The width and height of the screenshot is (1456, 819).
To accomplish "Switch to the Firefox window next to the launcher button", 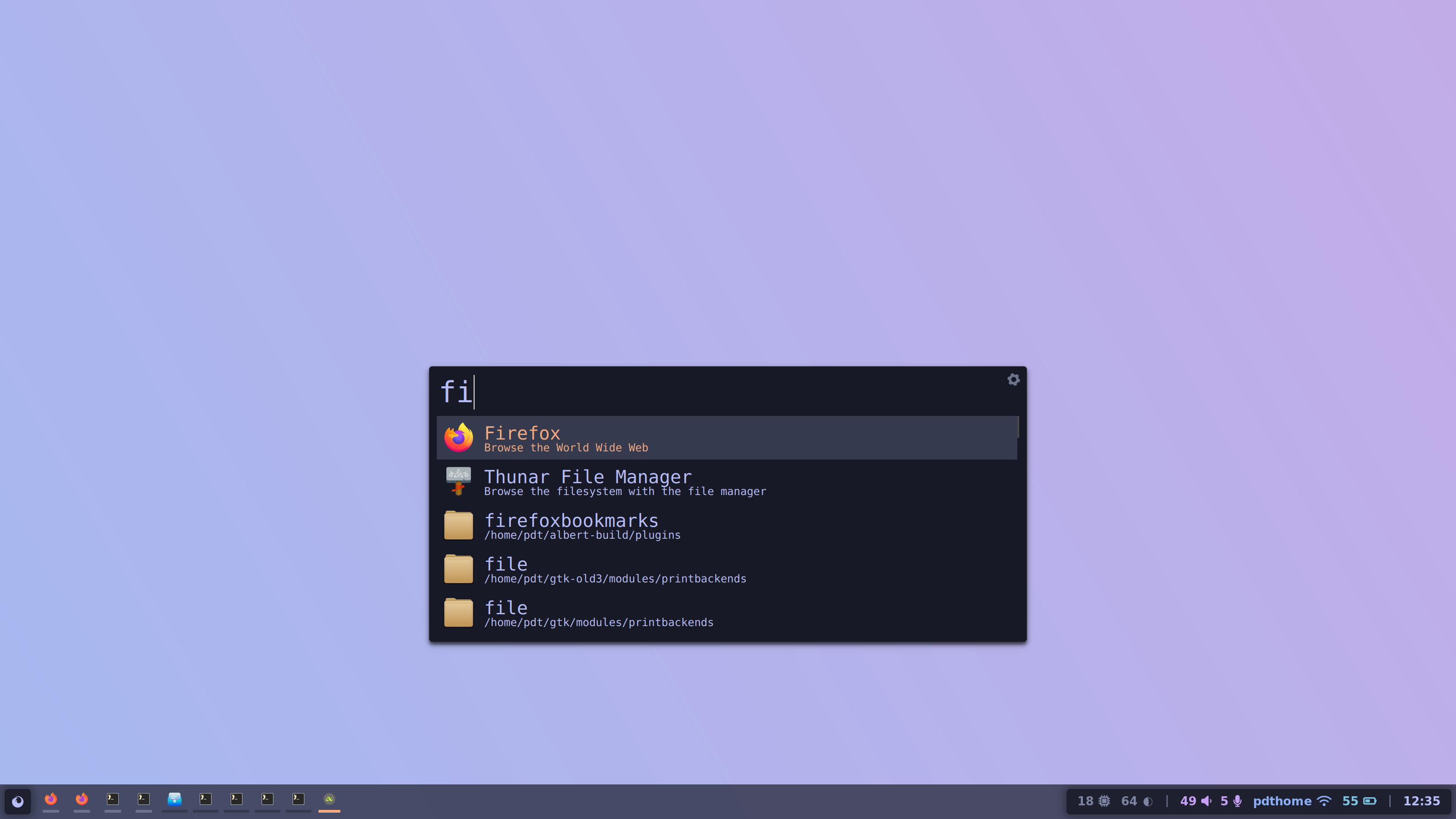I will [51, 799].
